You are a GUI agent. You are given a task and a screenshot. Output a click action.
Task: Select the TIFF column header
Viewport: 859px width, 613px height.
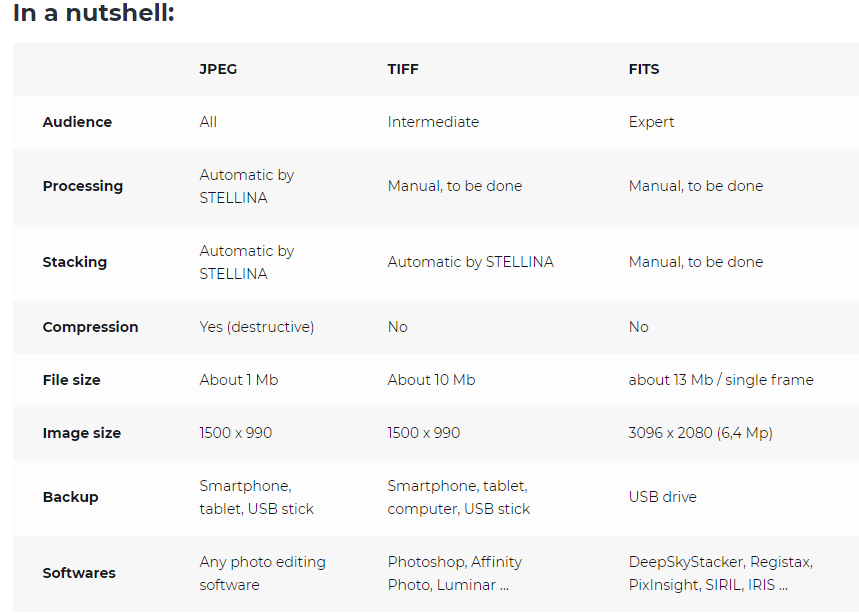(x=403, y=70)
